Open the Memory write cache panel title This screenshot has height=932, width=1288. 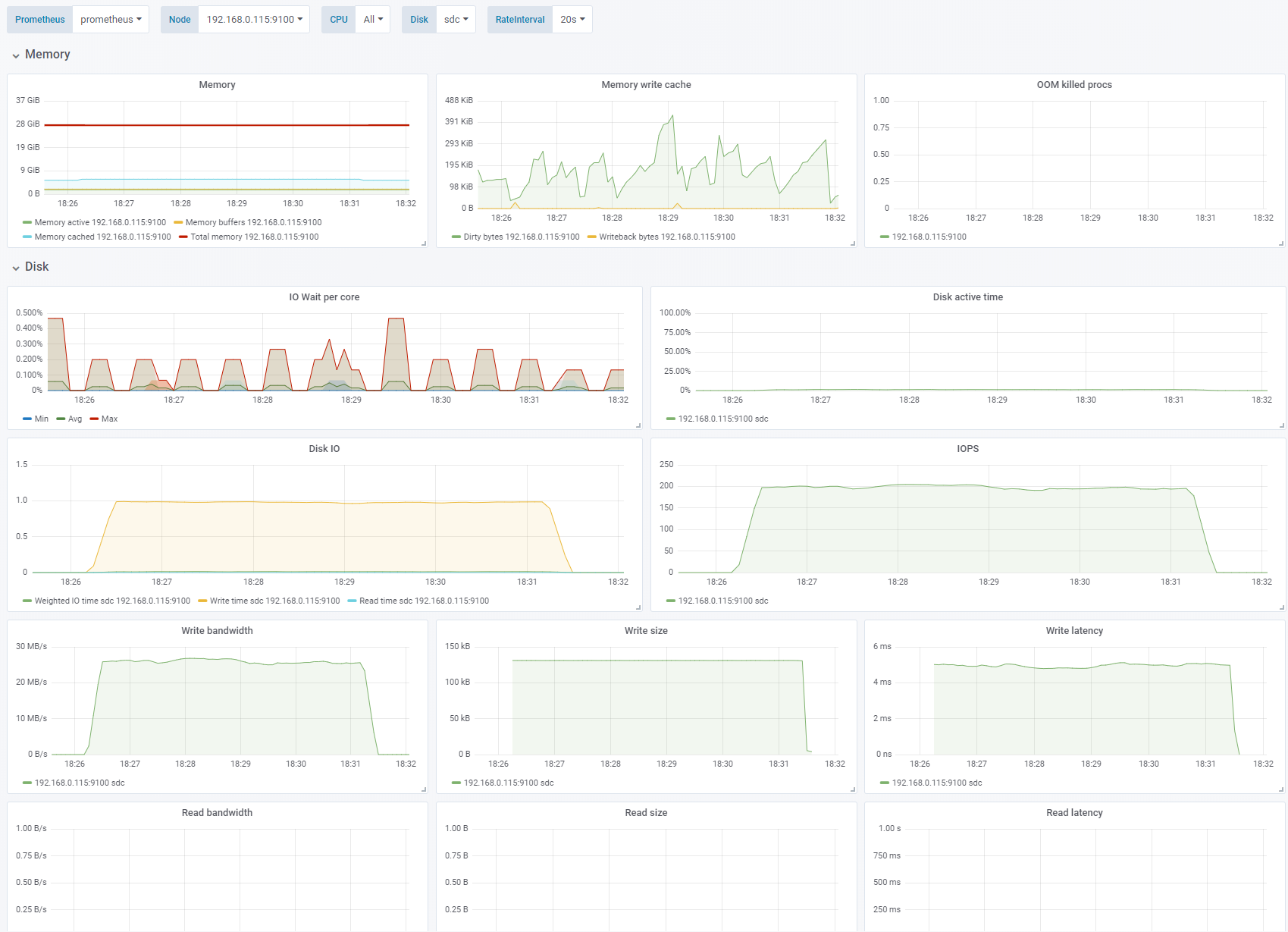point(646,85)
